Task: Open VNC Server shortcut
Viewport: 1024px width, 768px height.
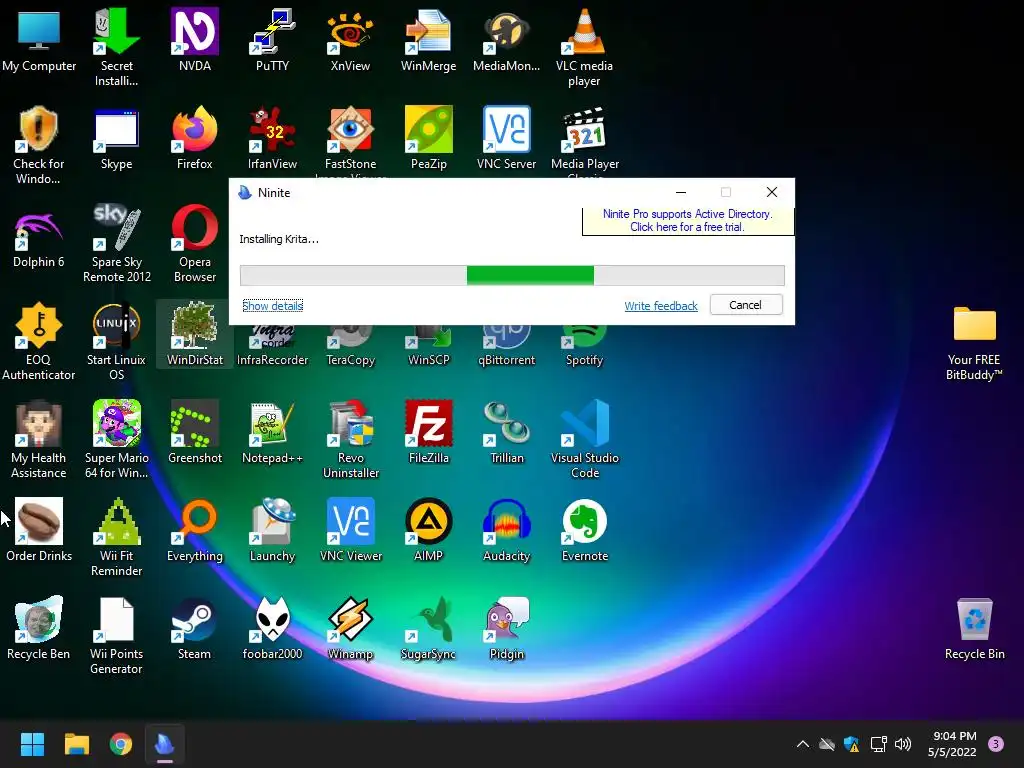Action: 506,138
